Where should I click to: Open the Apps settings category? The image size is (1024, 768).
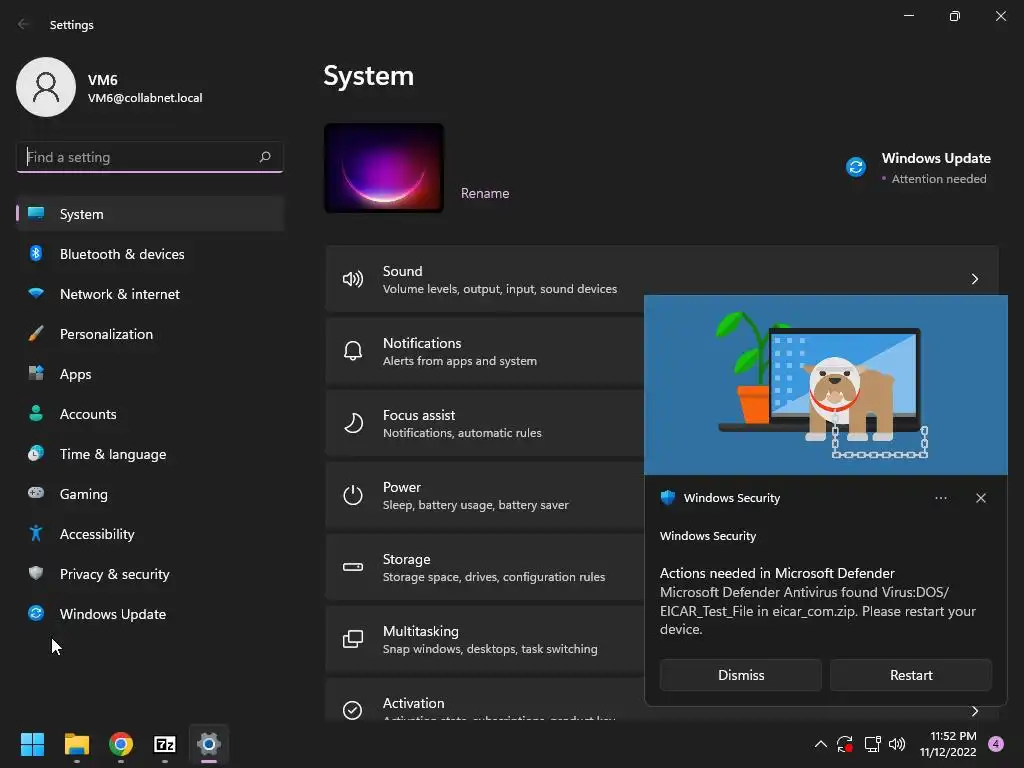[150, 374]
